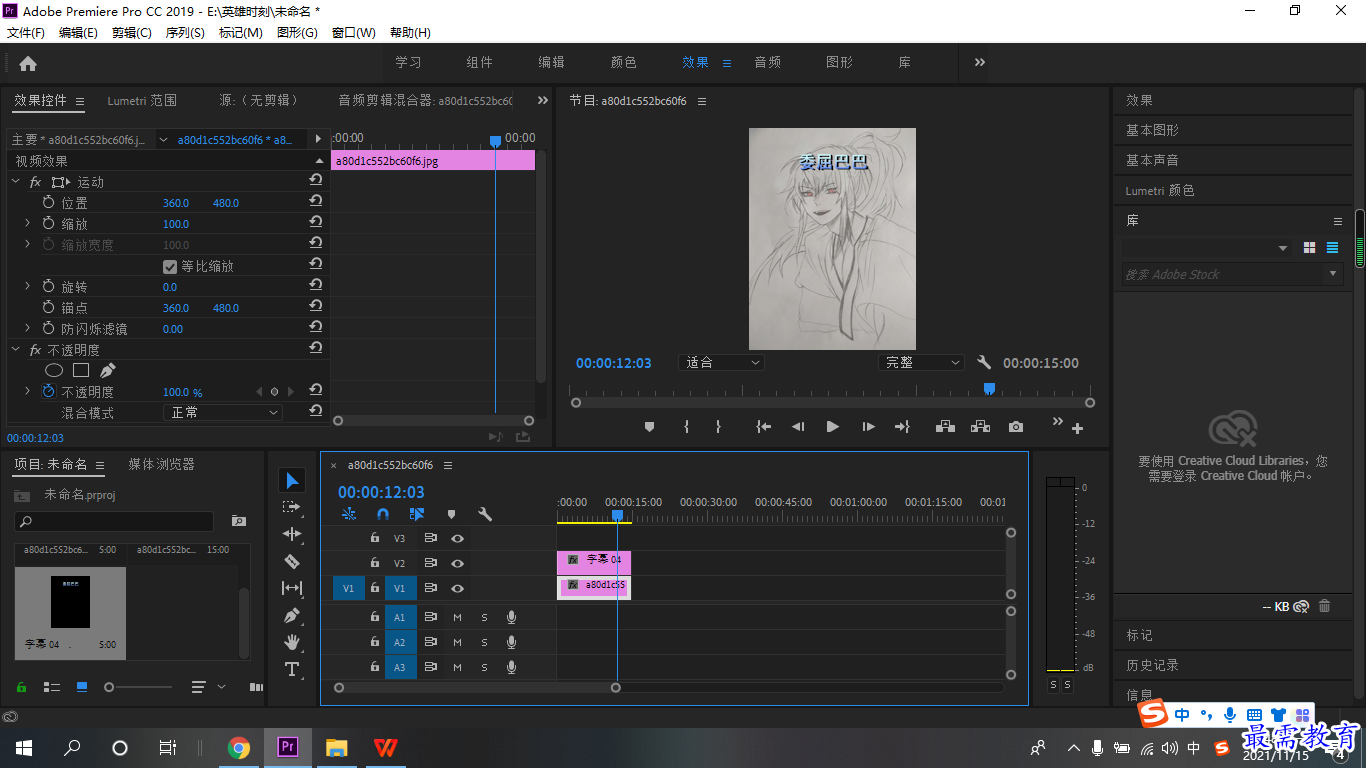Step forward one frame
This screenshot has width=1366, height=768.
868,427
